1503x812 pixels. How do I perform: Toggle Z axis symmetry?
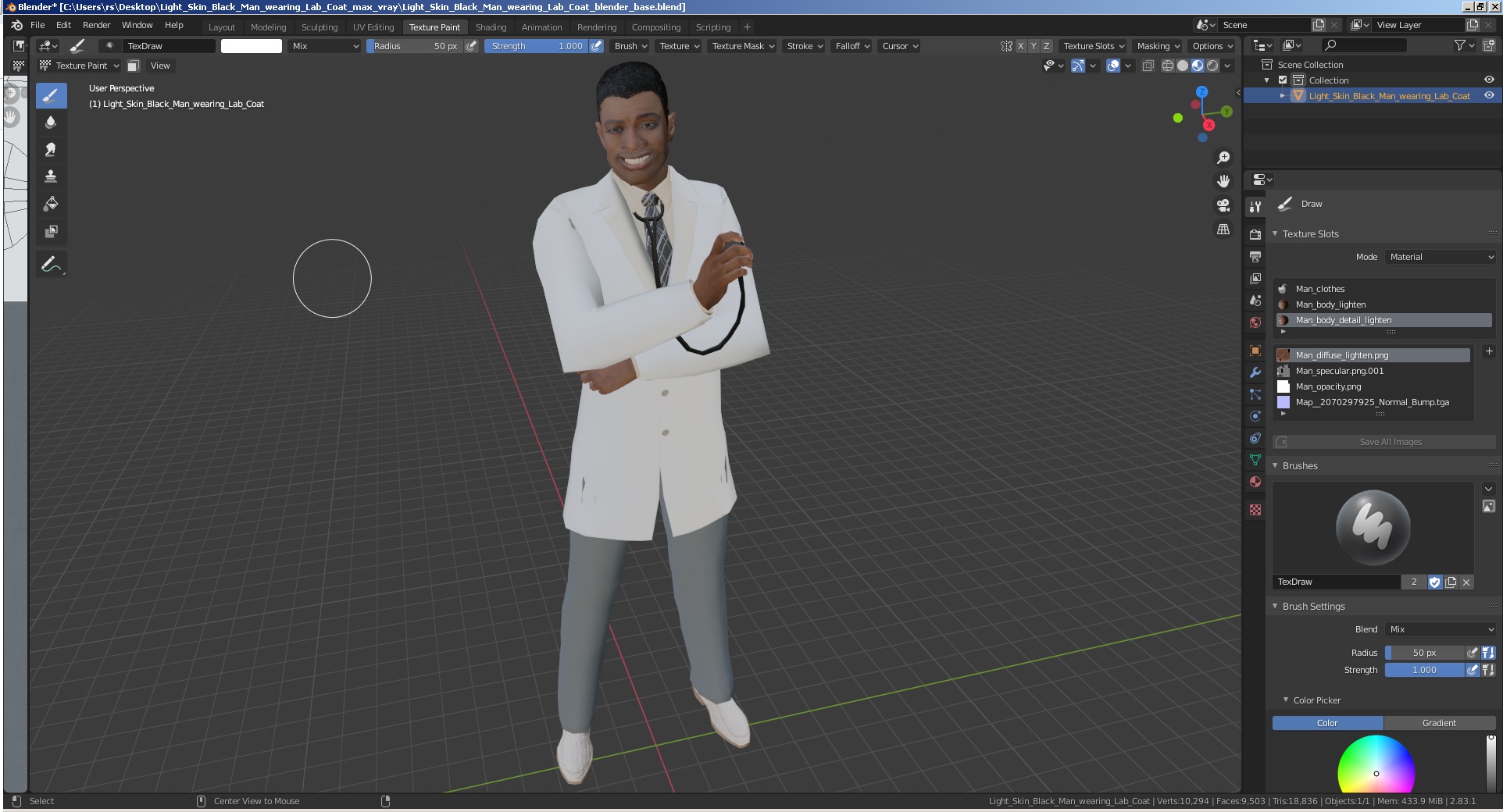tap(1046, 46)
